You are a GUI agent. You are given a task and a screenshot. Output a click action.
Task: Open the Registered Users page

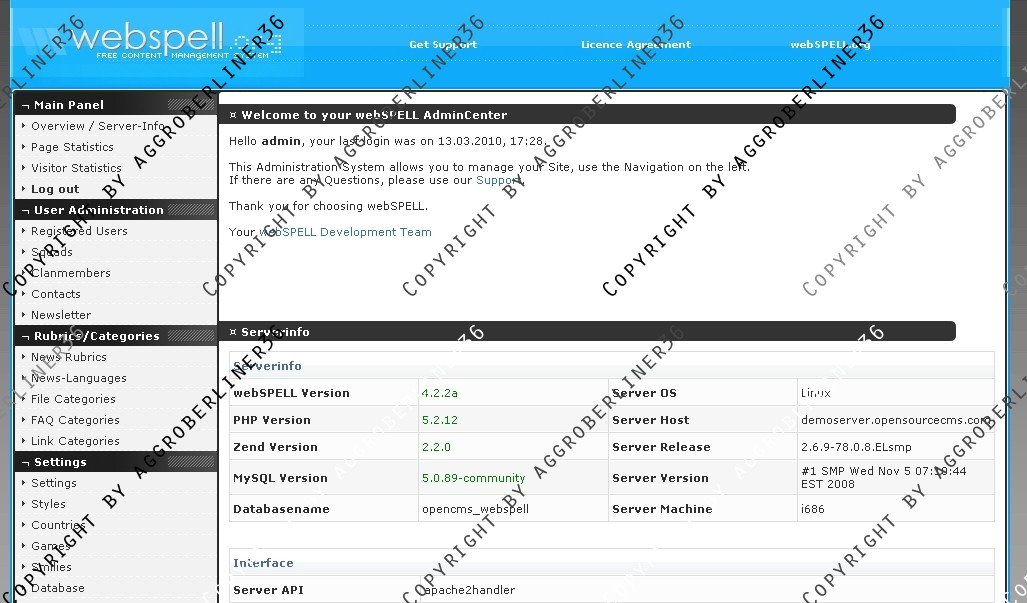[79, 231]
